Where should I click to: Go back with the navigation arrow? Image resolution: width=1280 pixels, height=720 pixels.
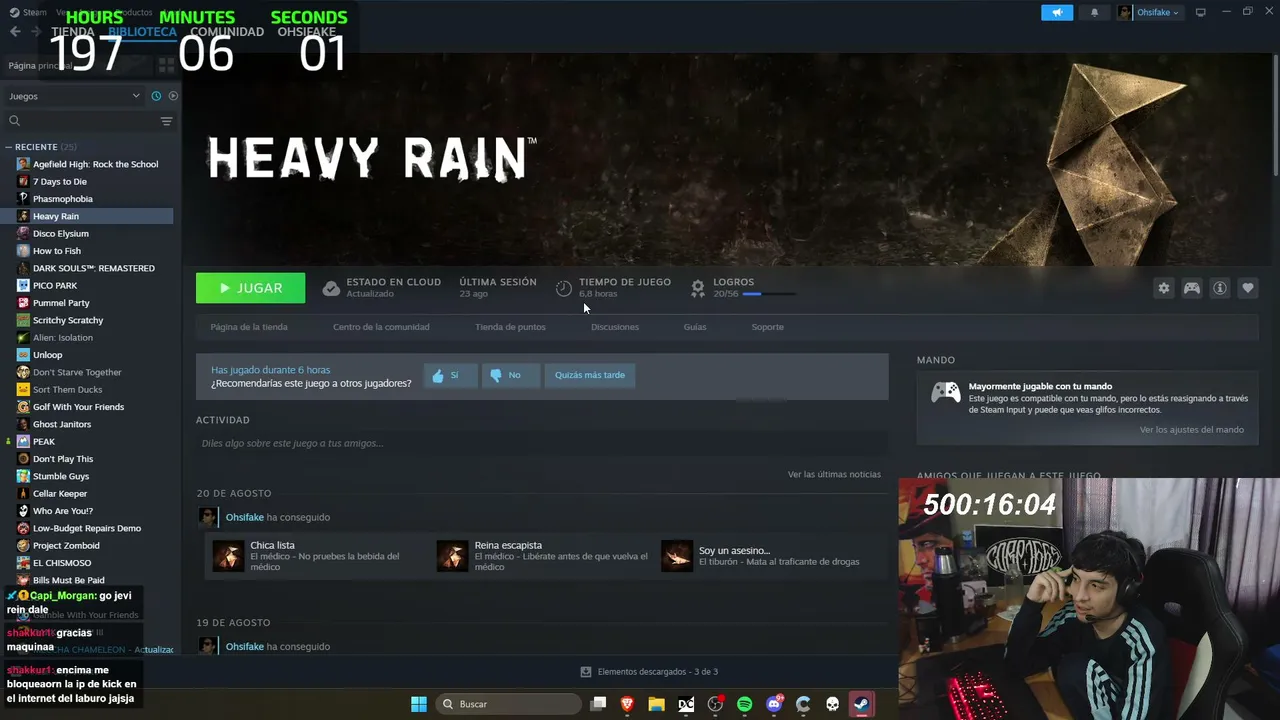(x=15, y=31)
